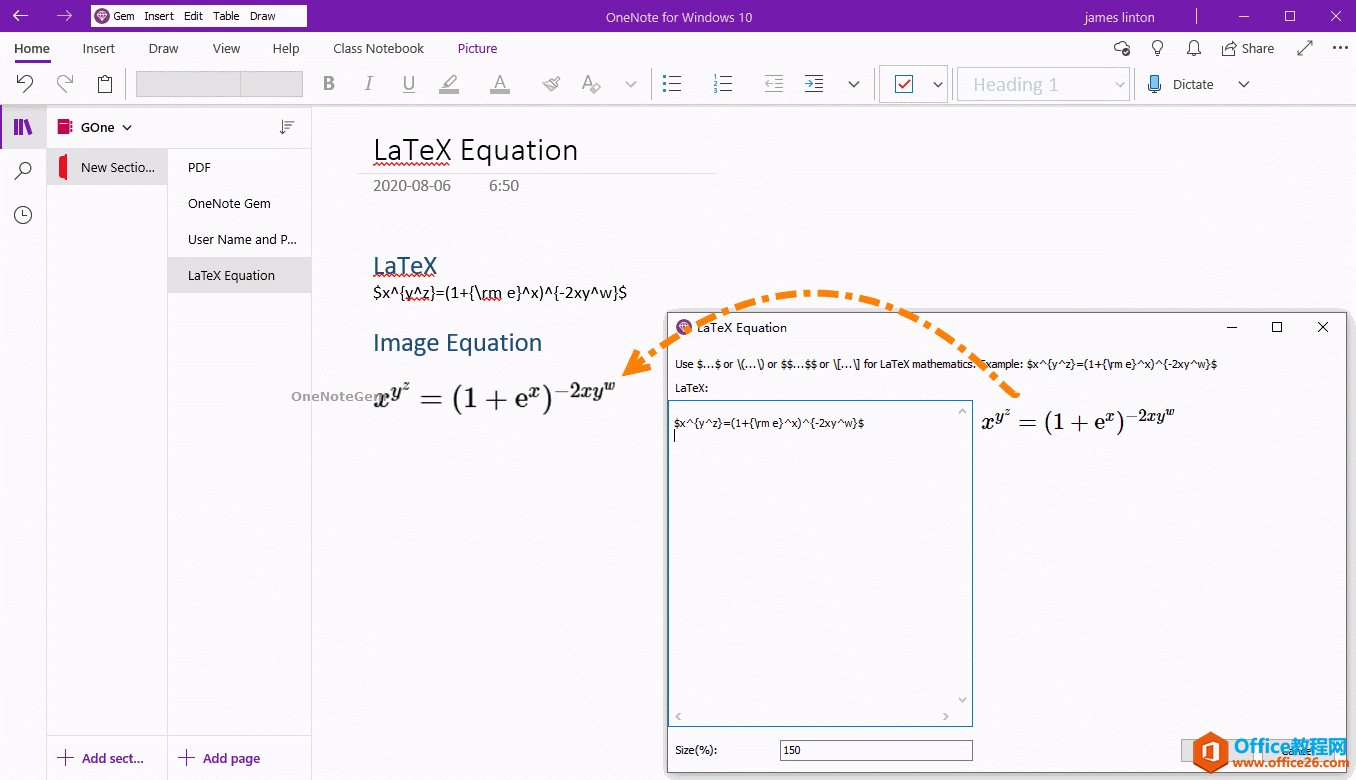Click the To Do tag checkbox

[x=904, y=84]
